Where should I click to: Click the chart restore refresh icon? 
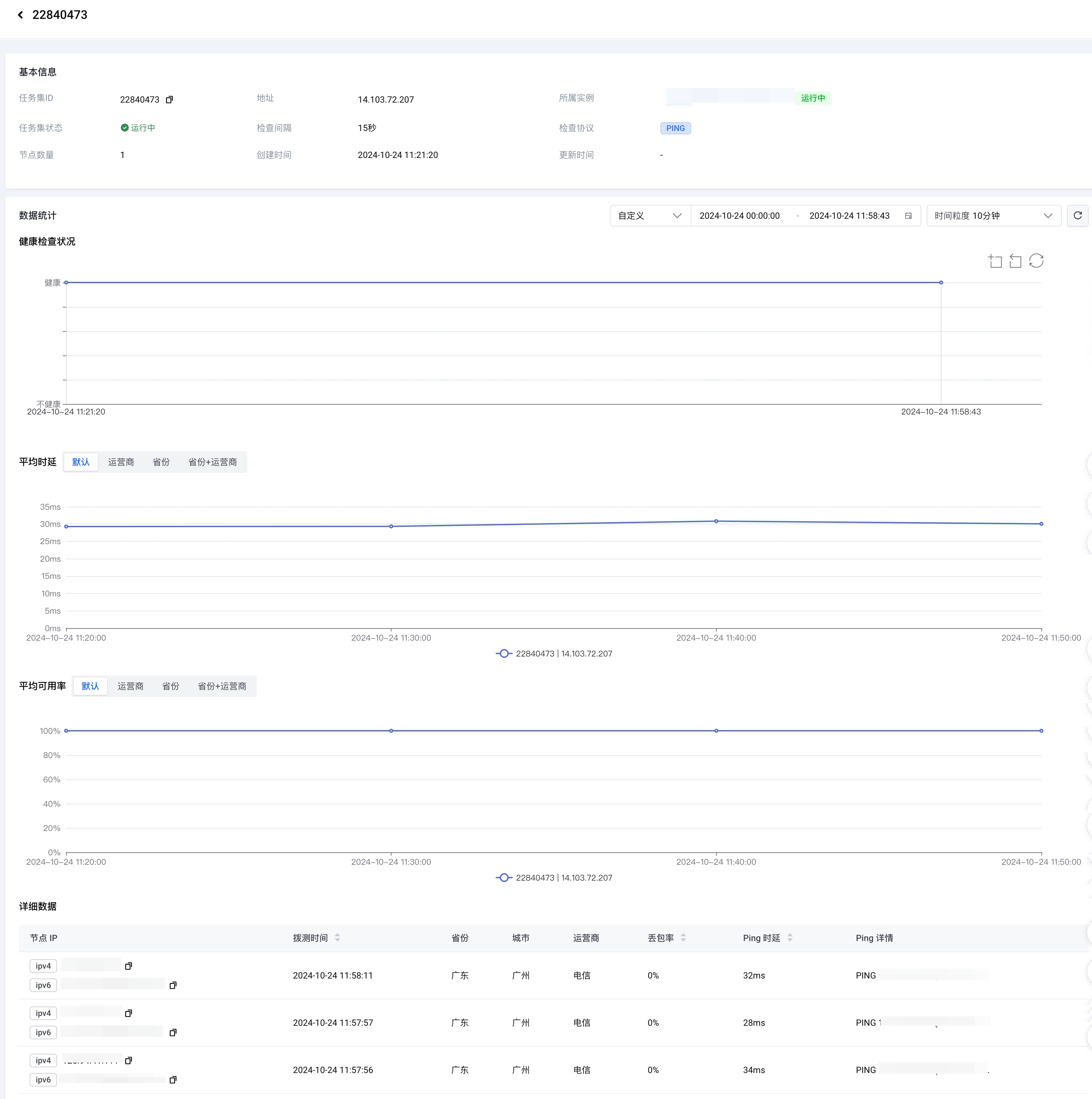click(1036, 261)
